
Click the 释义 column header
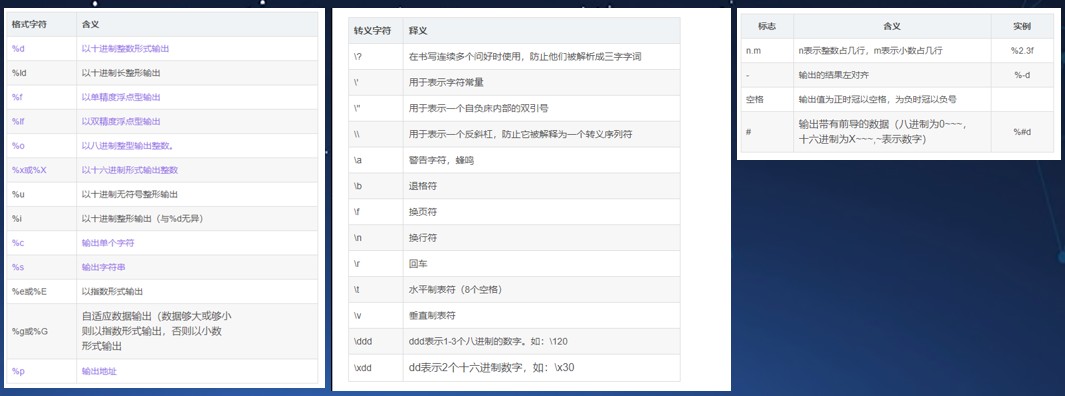pos(541,31)
